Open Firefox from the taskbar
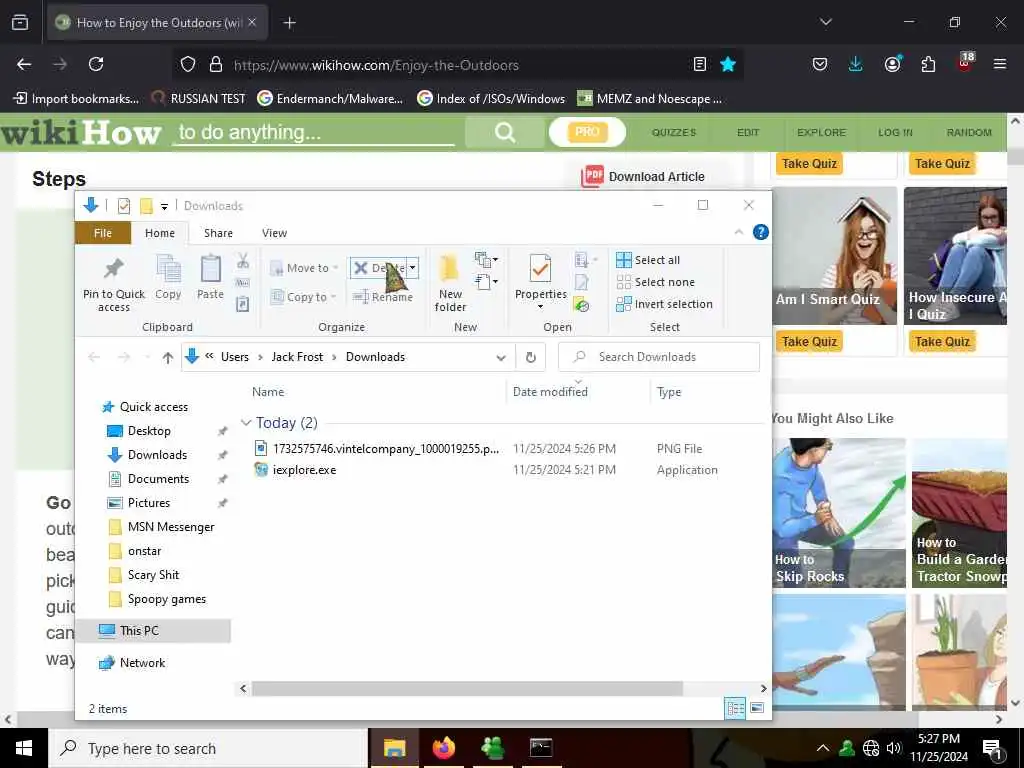The image size is (1024, 768). tap(443, 748)
